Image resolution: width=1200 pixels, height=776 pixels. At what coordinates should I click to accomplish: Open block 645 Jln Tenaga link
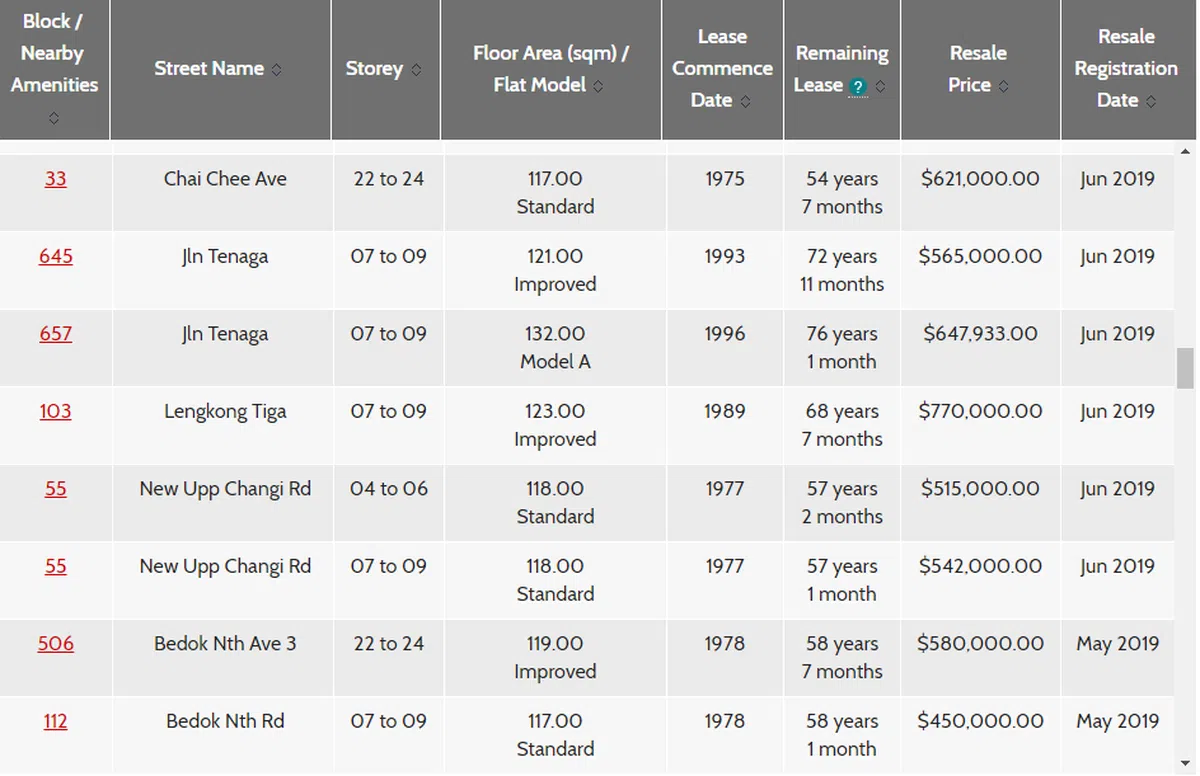[x=55, y=257]
